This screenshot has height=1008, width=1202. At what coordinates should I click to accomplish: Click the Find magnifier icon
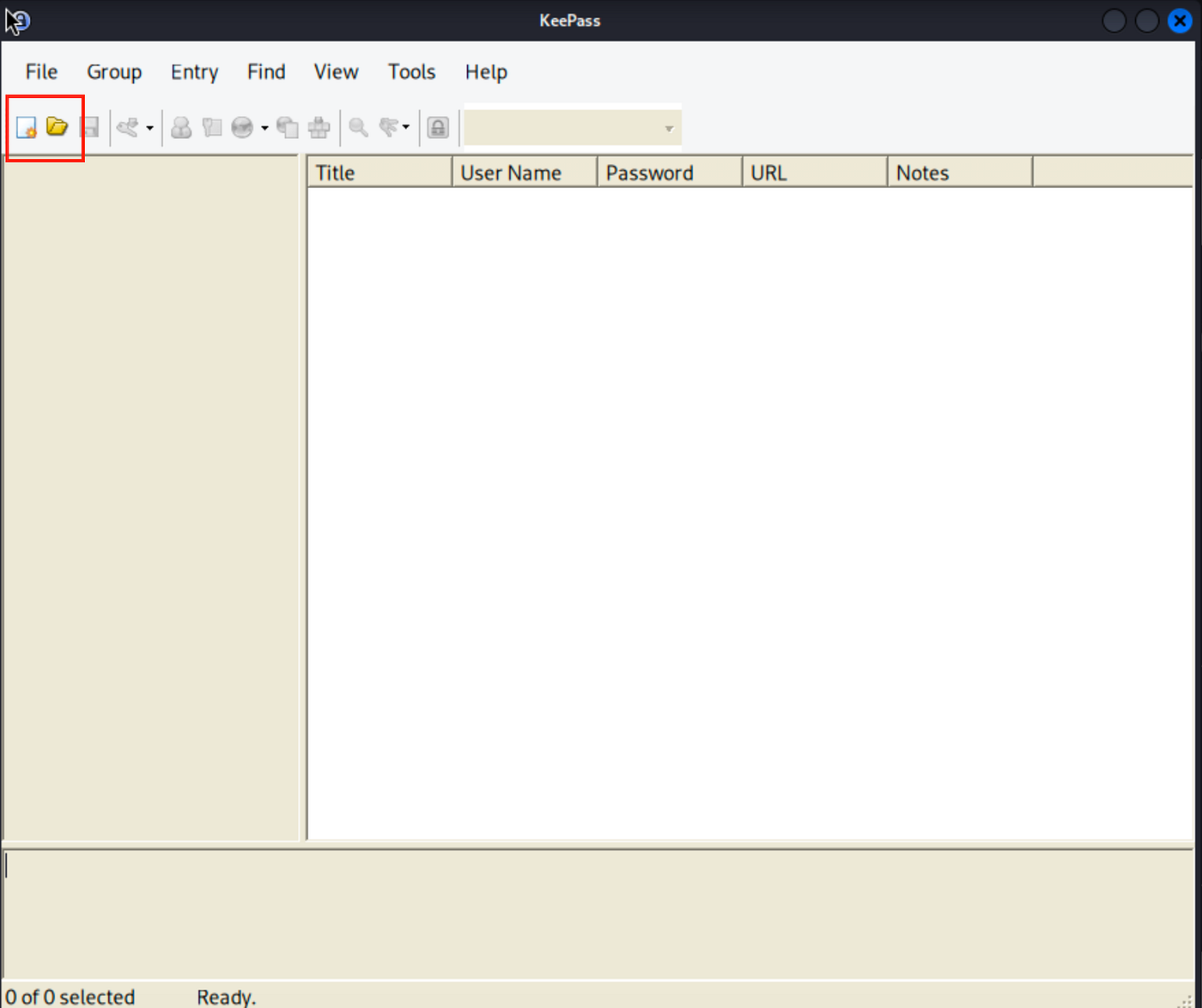pyautogui.click(x=359, y=128)
